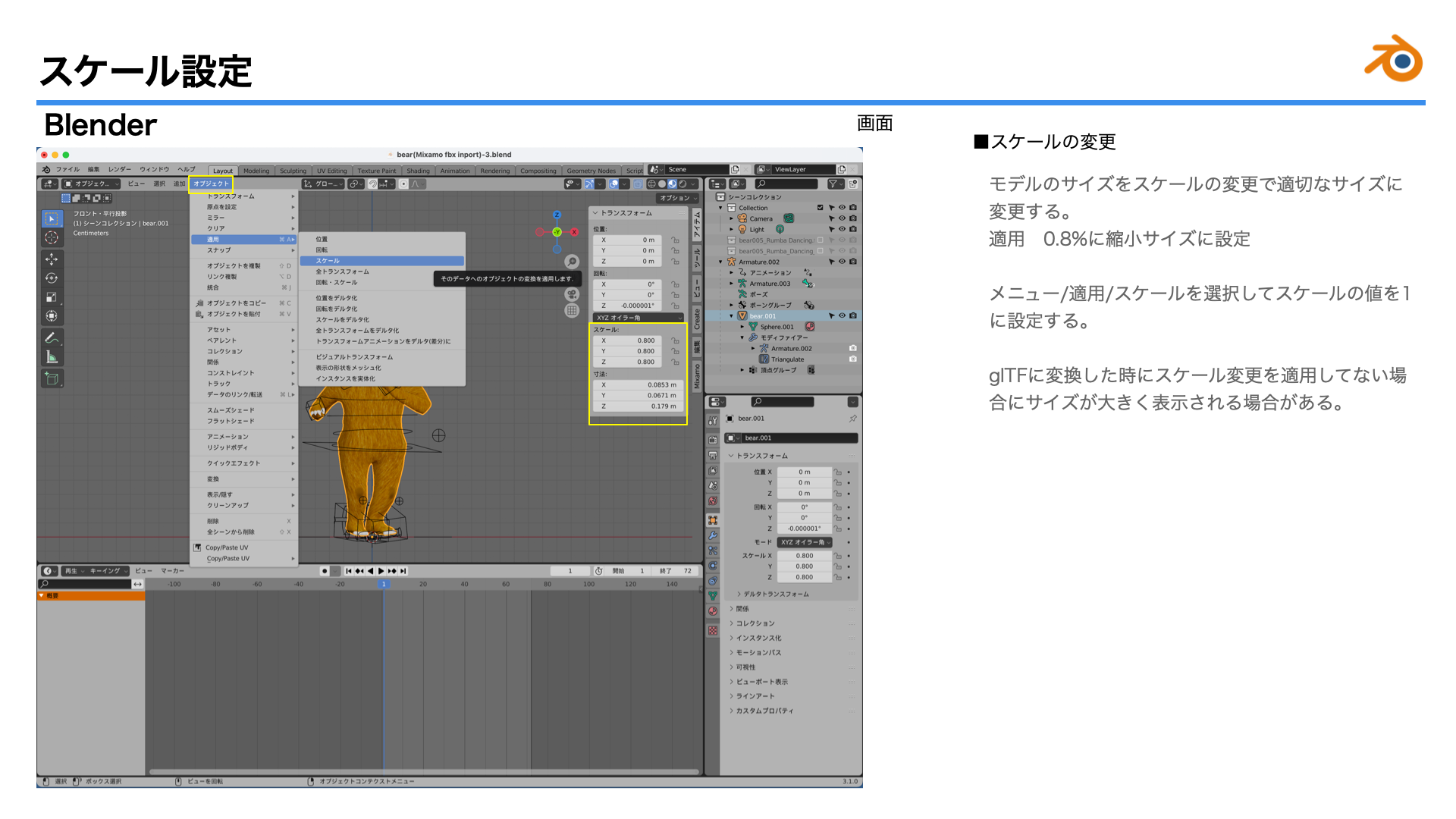Toggle Camera visibility eye in outliner
1456x819 pixels.
pos(842,218)
